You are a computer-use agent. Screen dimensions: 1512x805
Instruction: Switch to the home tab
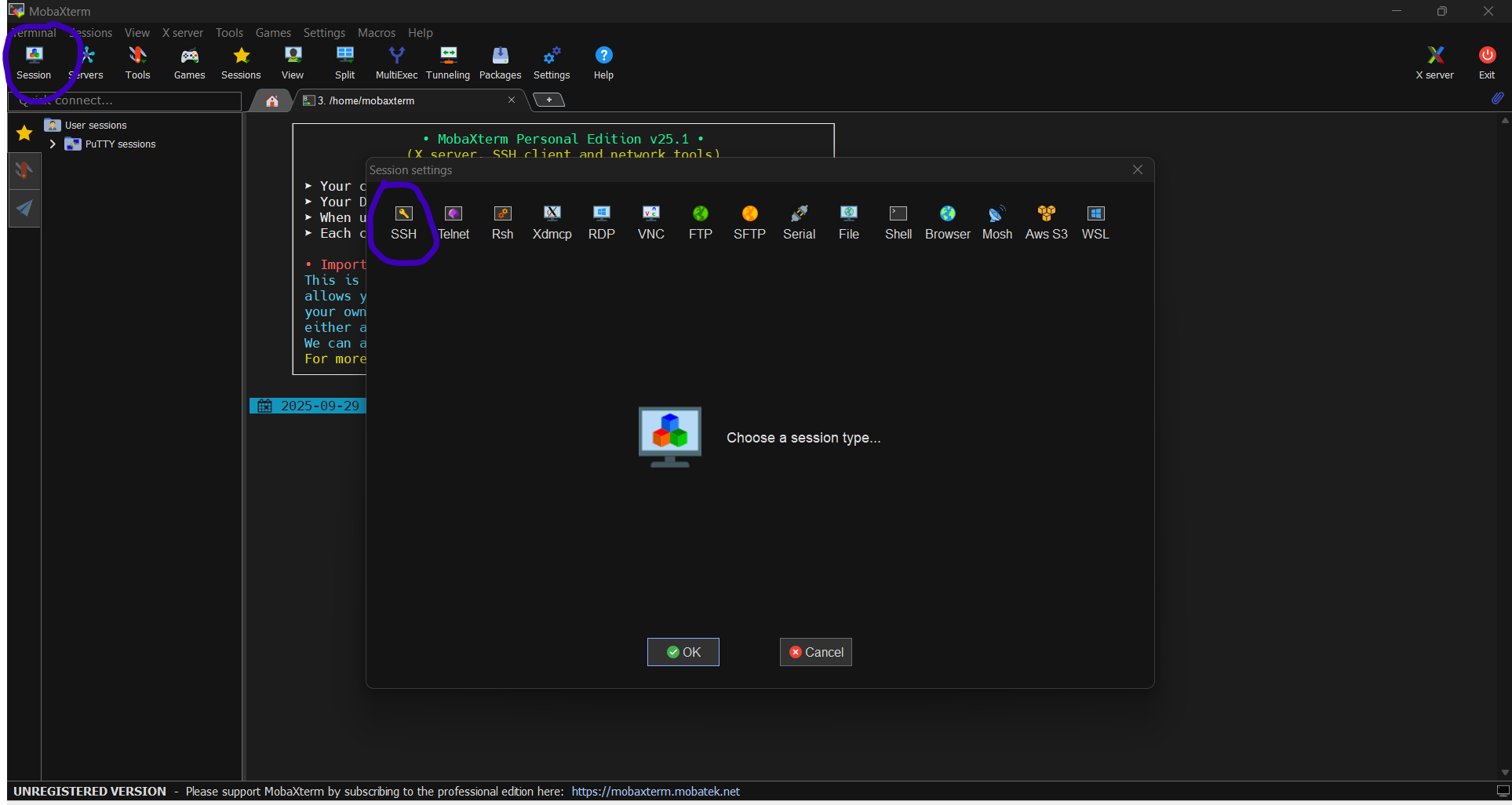point(271,100)
